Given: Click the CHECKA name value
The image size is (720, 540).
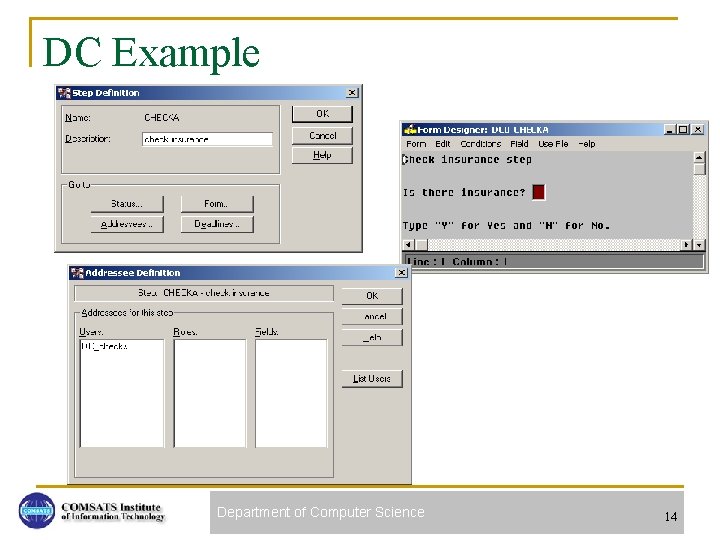Looking at the screenshot, I should pyautogui.click(x=162, y=118).
